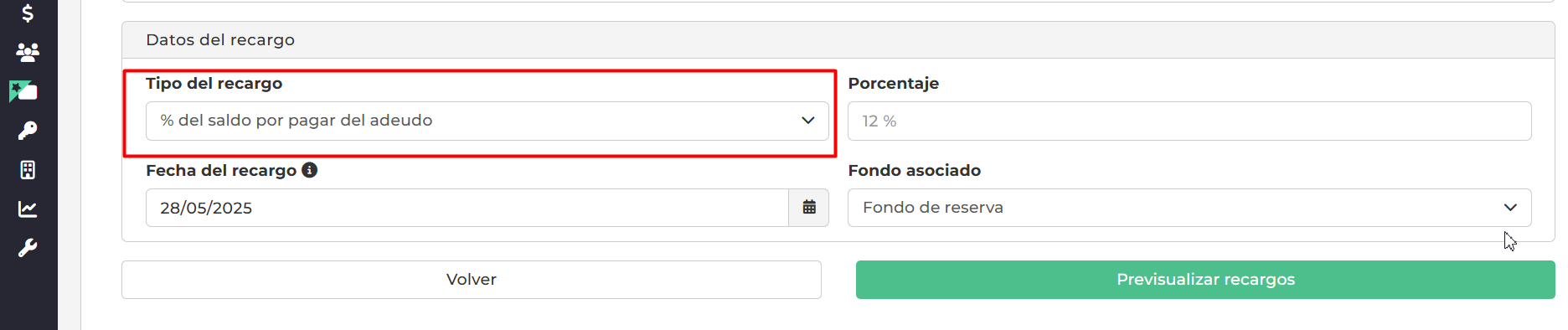Image resolution: width=1568 pixels, height=330 pixels.
Task: Open the calendar date picker icon
Action: coord(809,208)
